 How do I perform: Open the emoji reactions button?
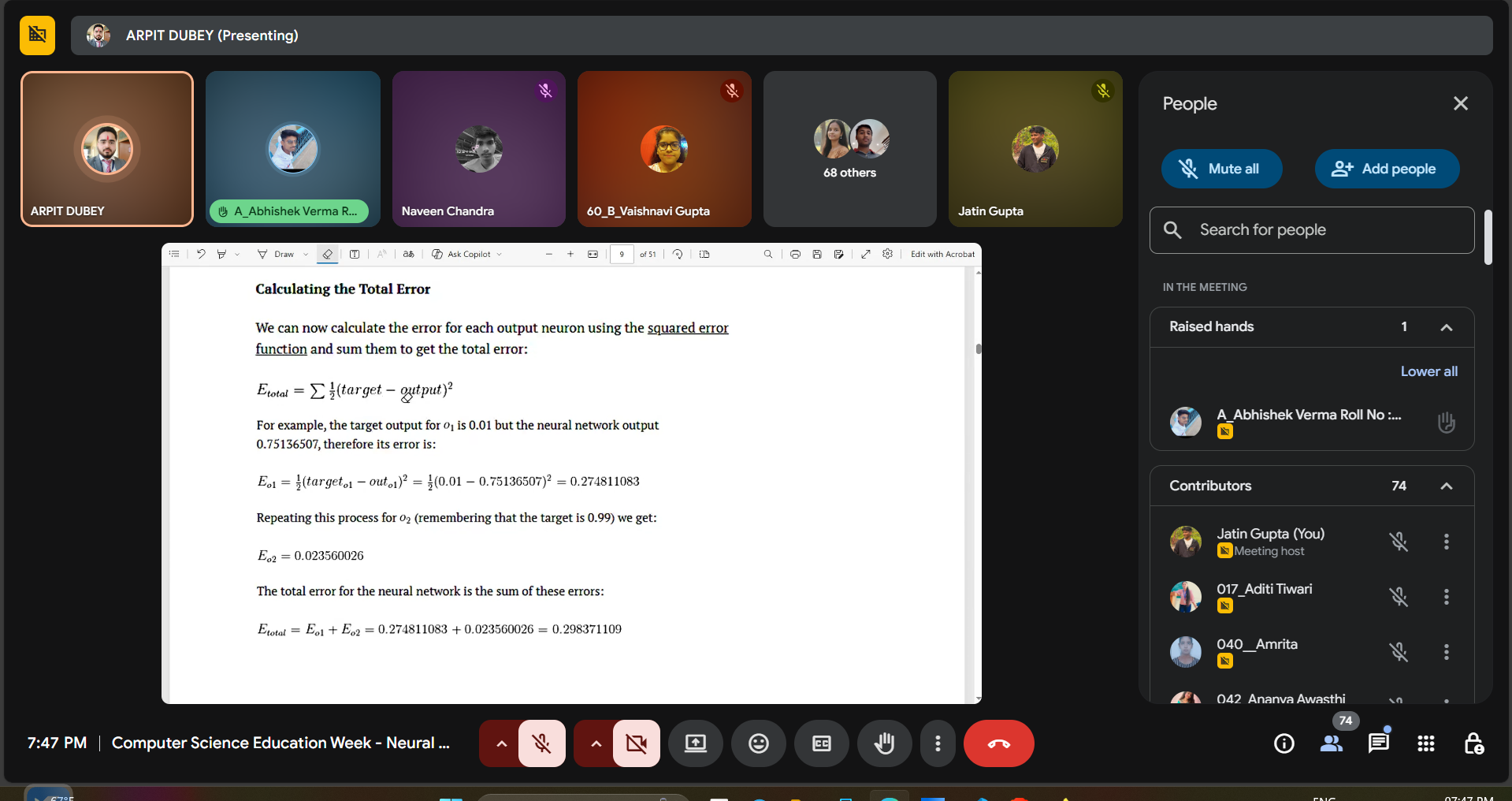[758, 743]
